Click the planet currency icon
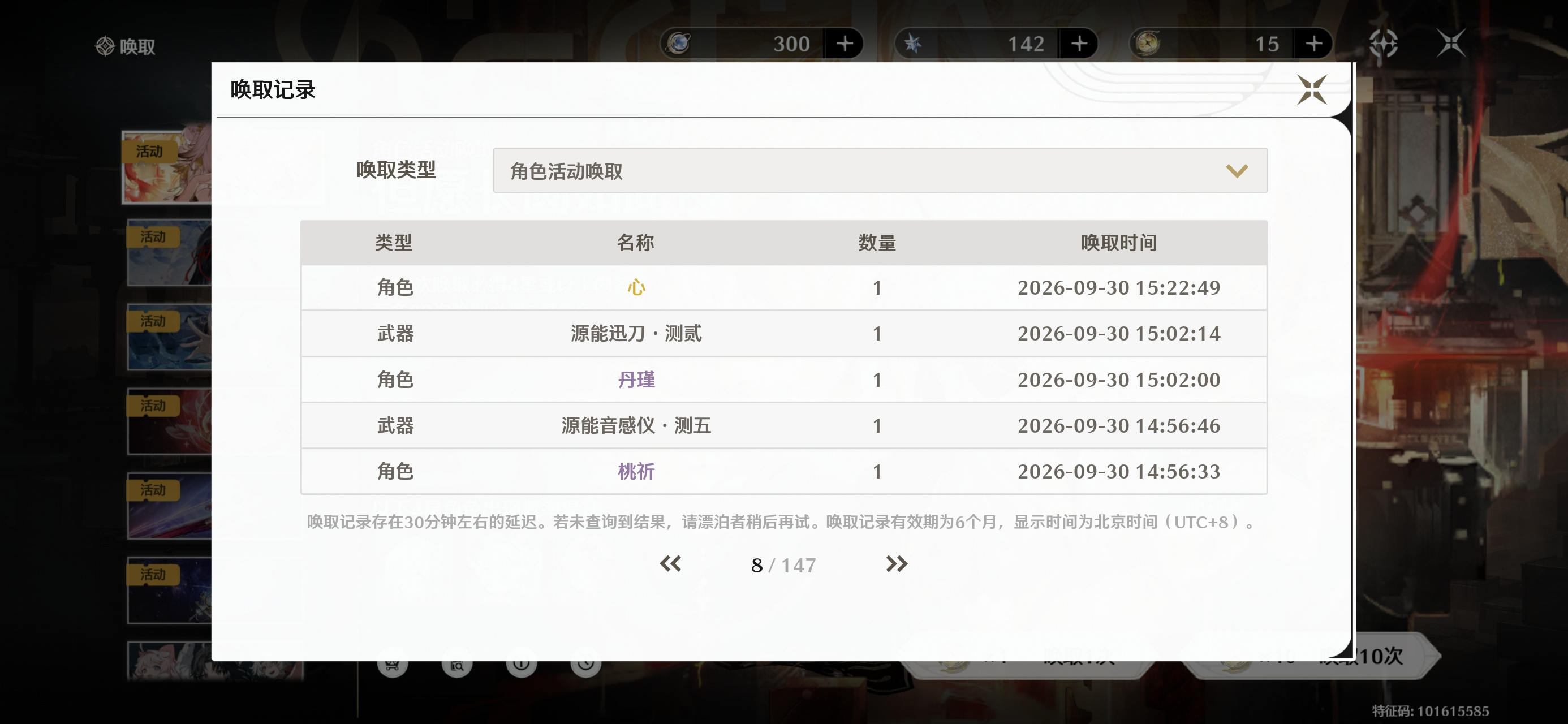Screen dimensions: 1568x724 click(x=678, y=44)
